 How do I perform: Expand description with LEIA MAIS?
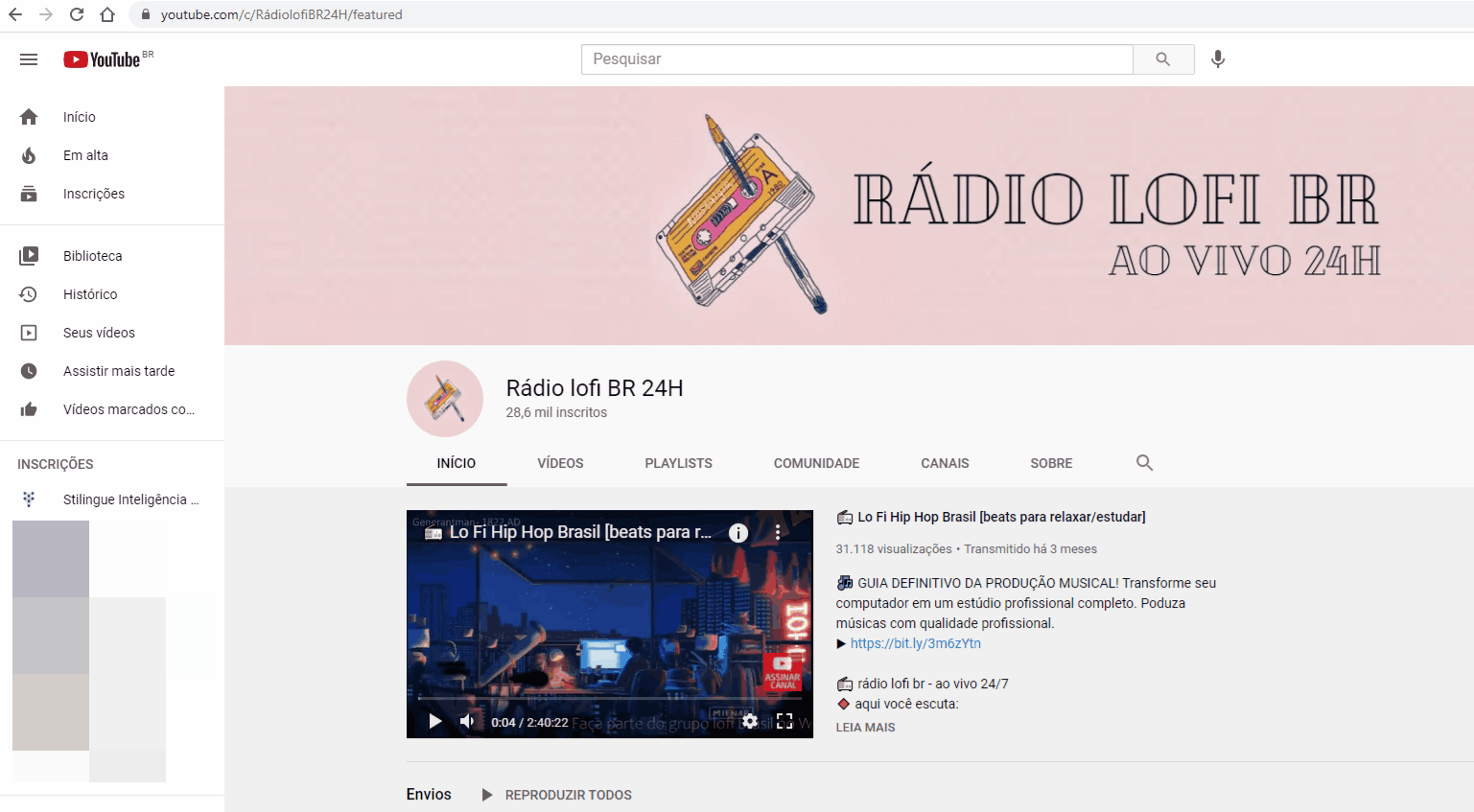pyautogui.click(x=865, y=728)
